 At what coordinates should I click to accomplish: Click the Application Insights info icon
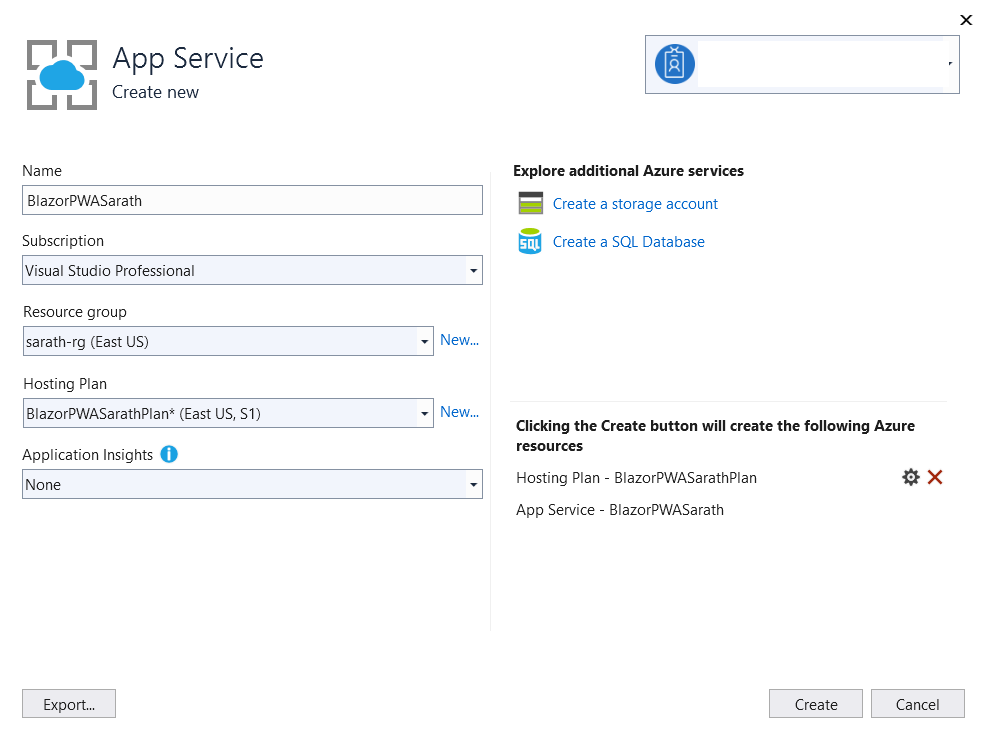pos(168,454)
